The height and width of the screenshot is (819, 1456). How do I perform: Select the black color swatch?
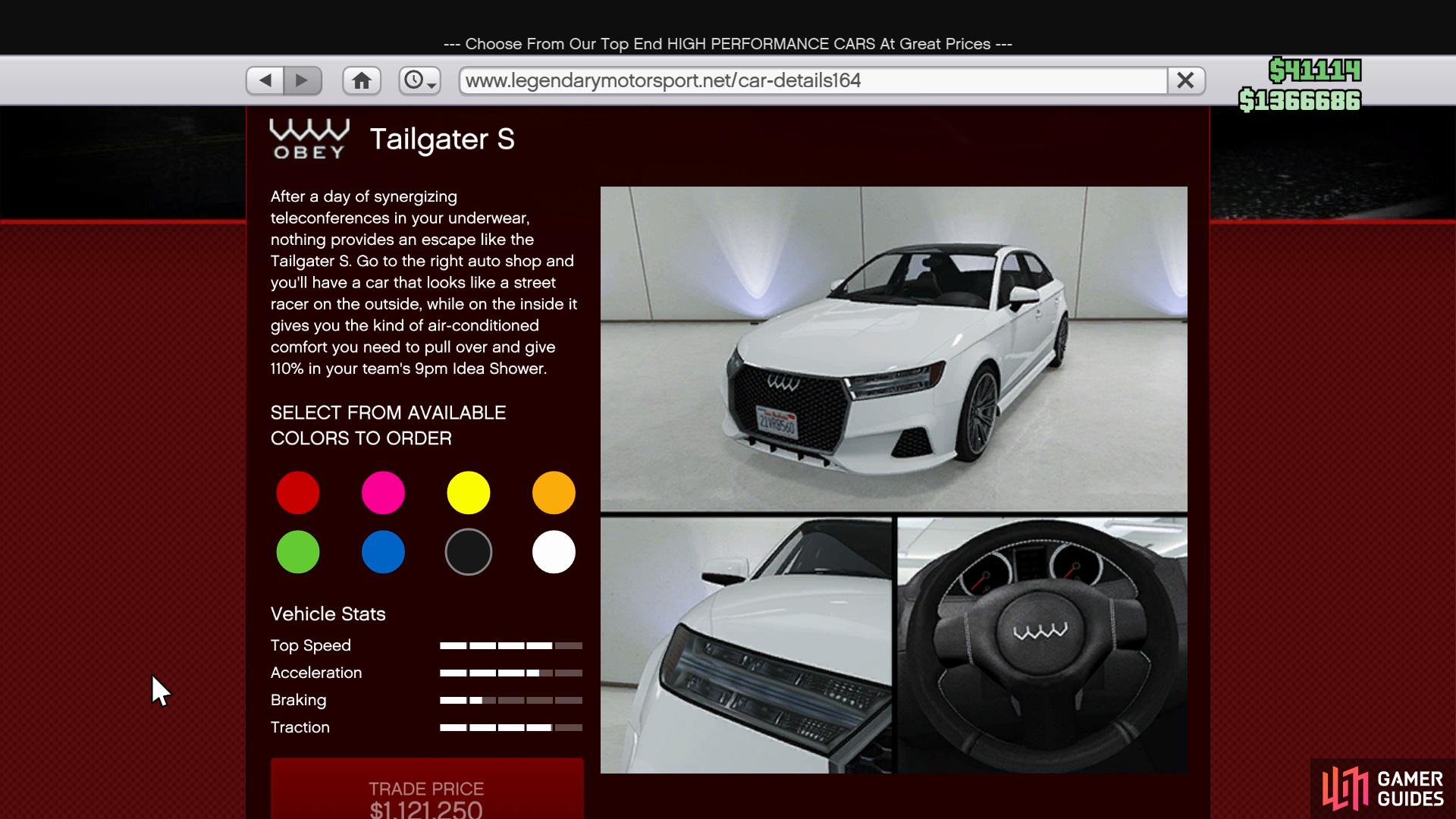[469, 552]
